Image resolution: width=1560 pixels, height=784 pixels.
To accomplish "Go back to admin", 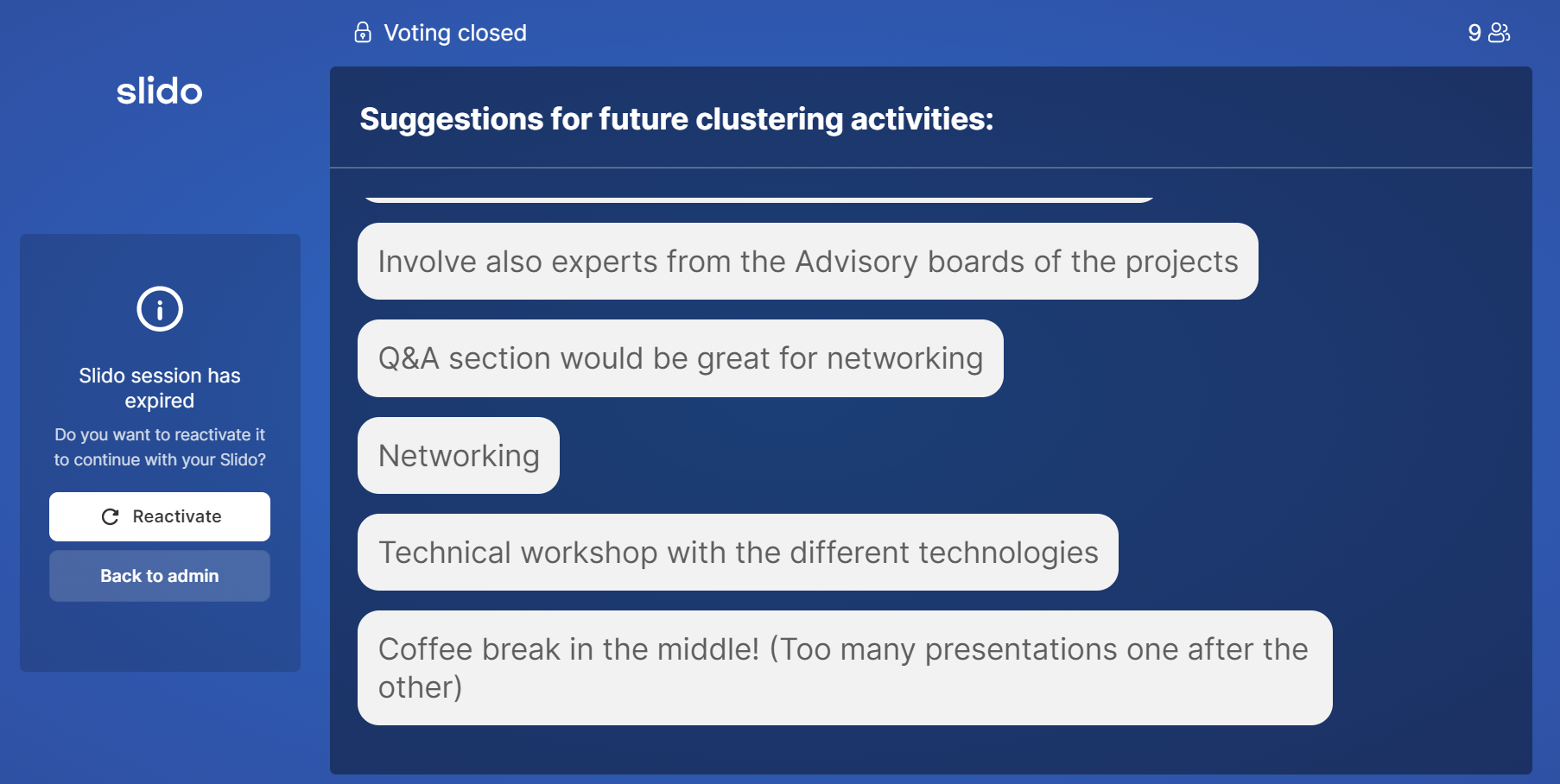I will point(160,576).
